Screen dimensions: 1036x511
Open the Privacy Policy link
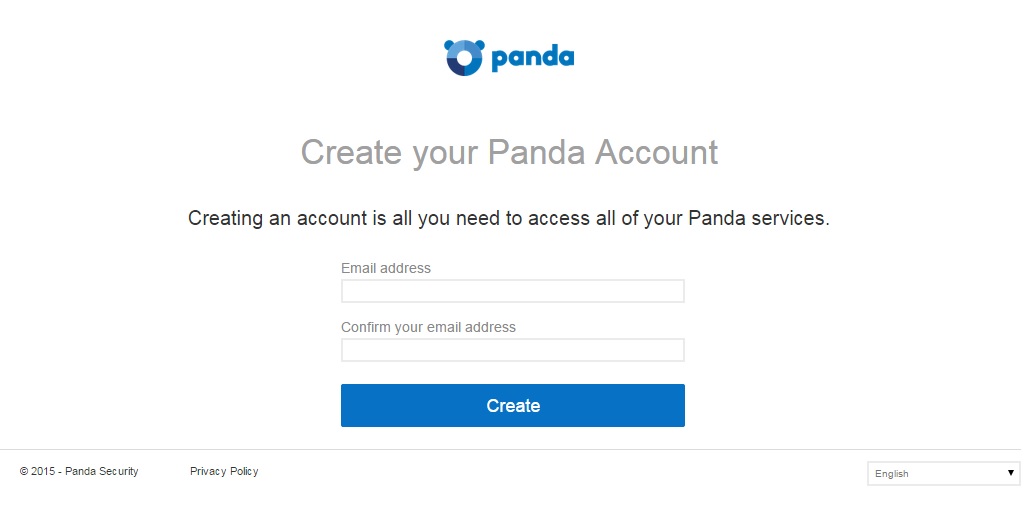click(224, 471)
